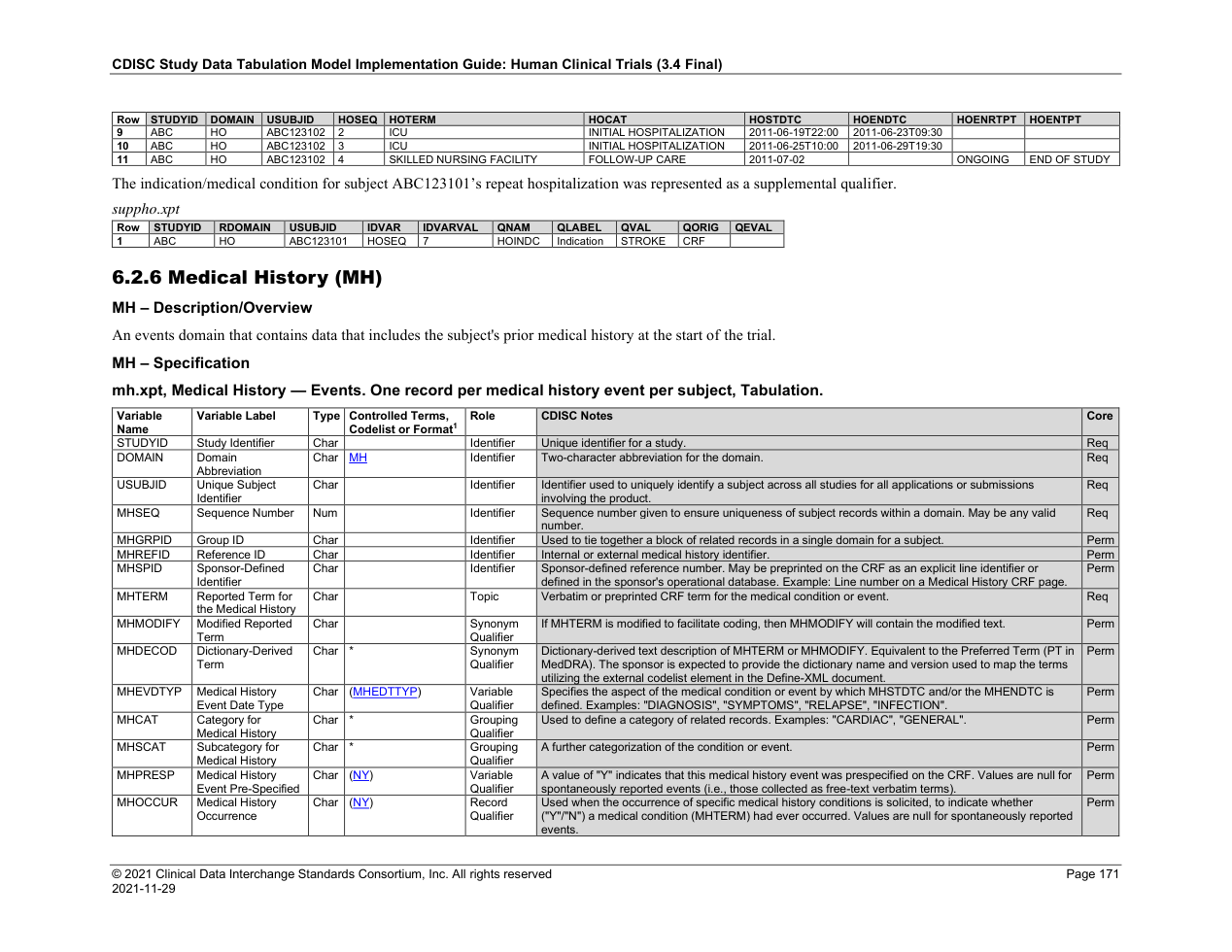Click the '2011-07-02' start date in row 11
This screenshot has width=1232, height=952.
pyautogui.click(x=776, y=159)
